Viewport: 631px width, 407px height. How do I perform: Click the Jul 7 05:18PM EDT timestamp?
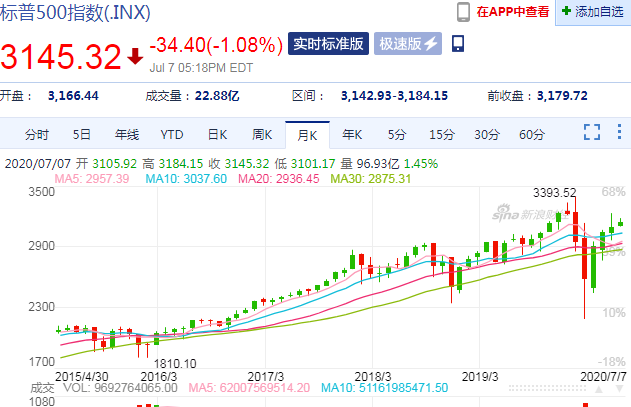(x=201, y=68)
